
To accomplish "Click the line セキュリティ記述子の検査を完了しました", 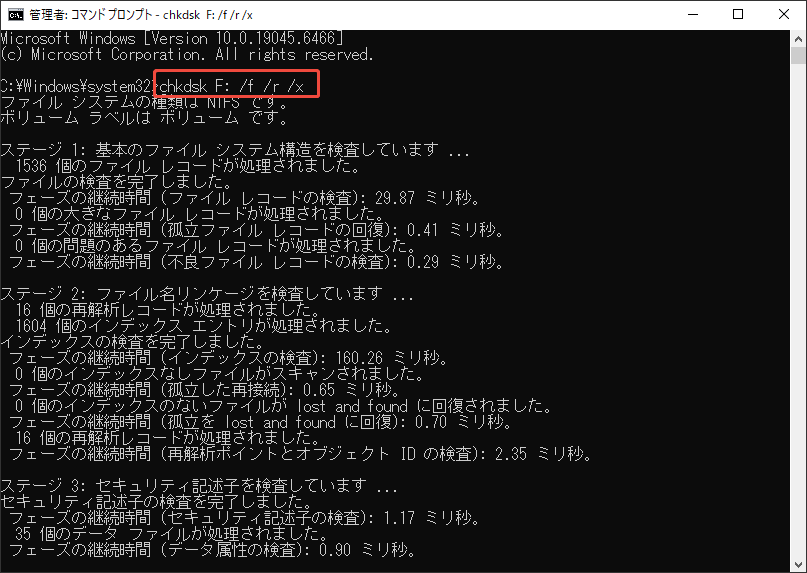I will [156, 501].
